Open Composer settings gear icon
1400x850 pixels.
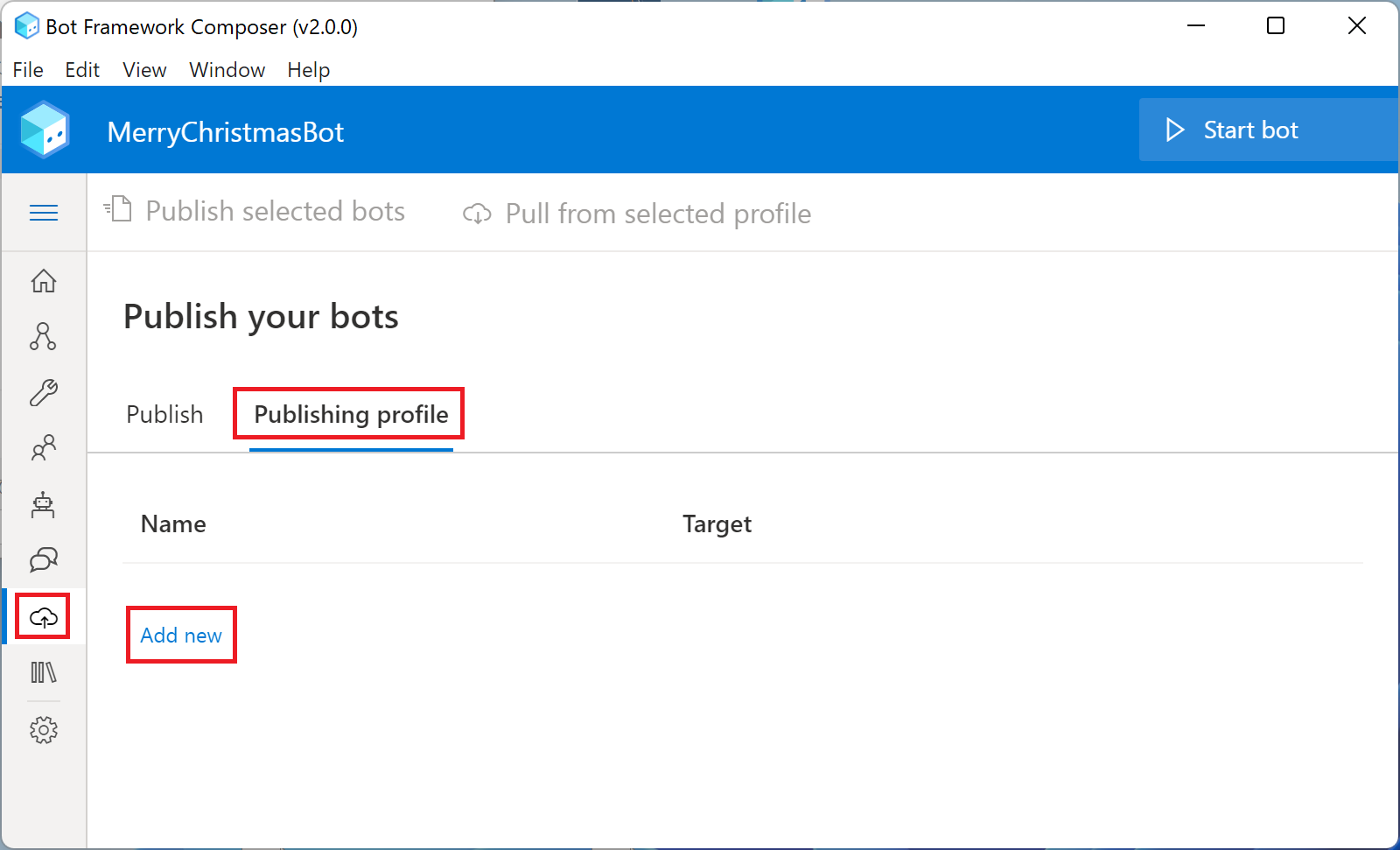[x=43, y=730]
